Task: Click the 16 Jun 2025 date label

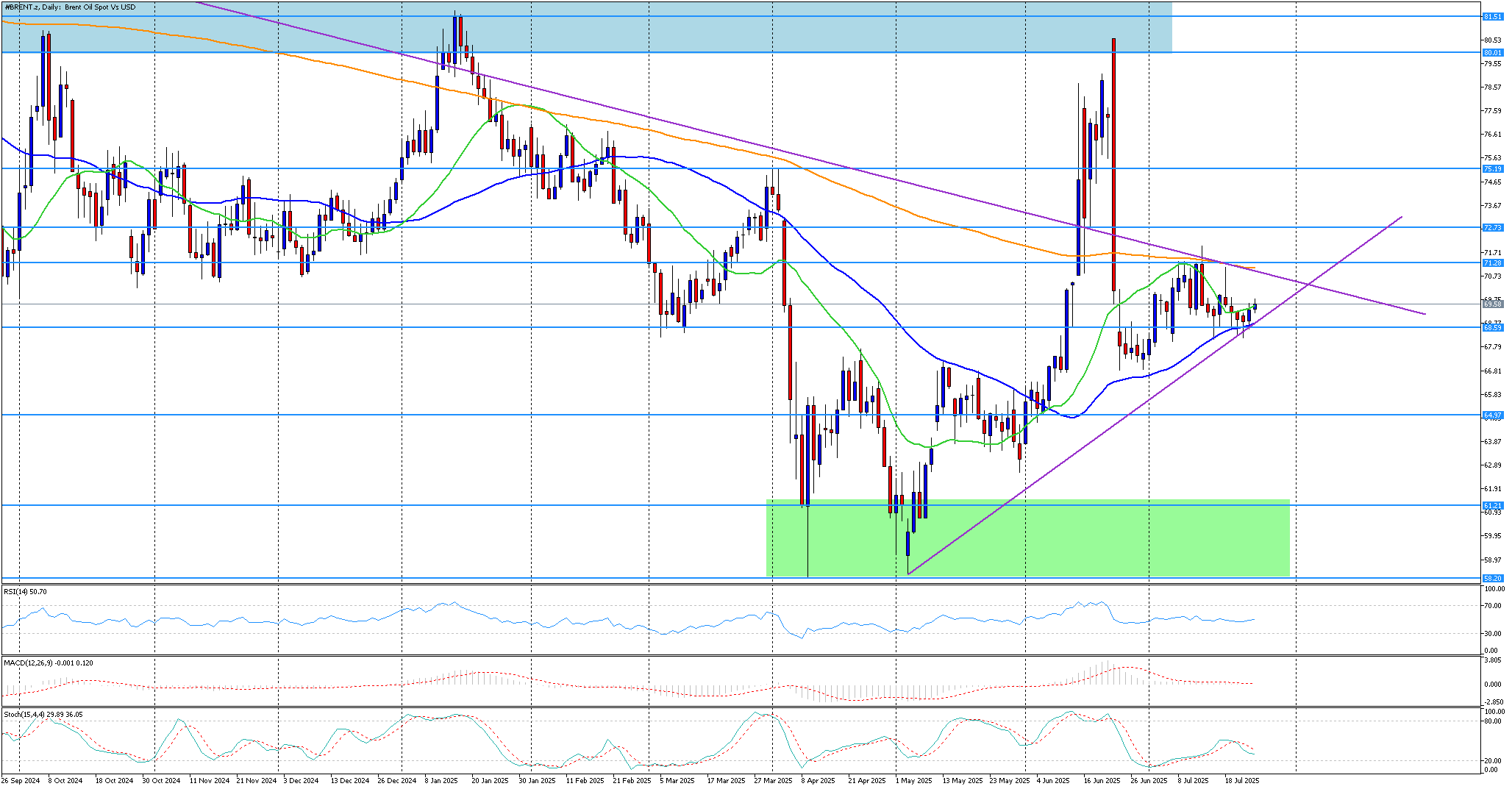Action: 1102,780
